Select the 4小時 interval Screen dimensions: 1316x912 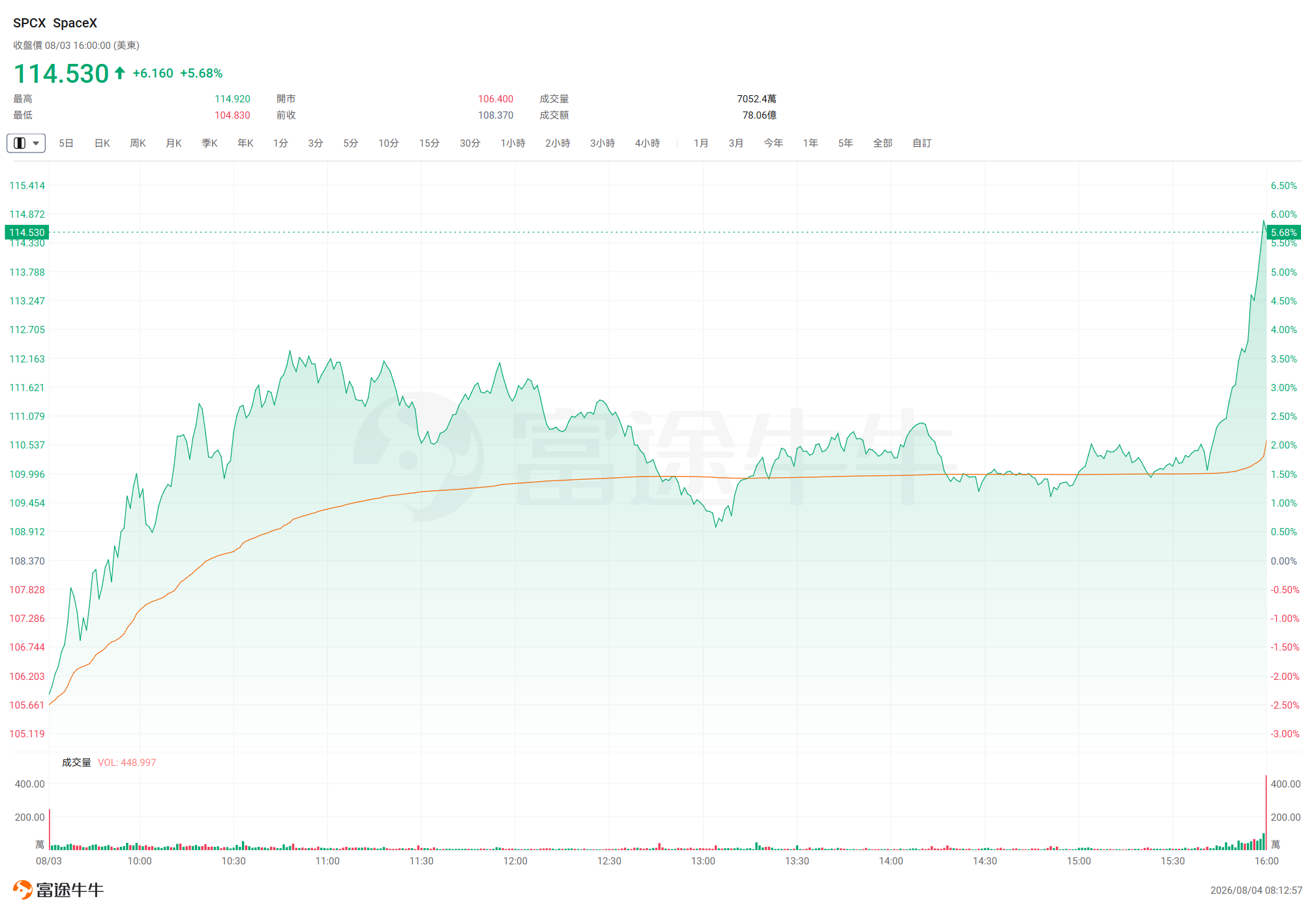click(x=648, y=143)
